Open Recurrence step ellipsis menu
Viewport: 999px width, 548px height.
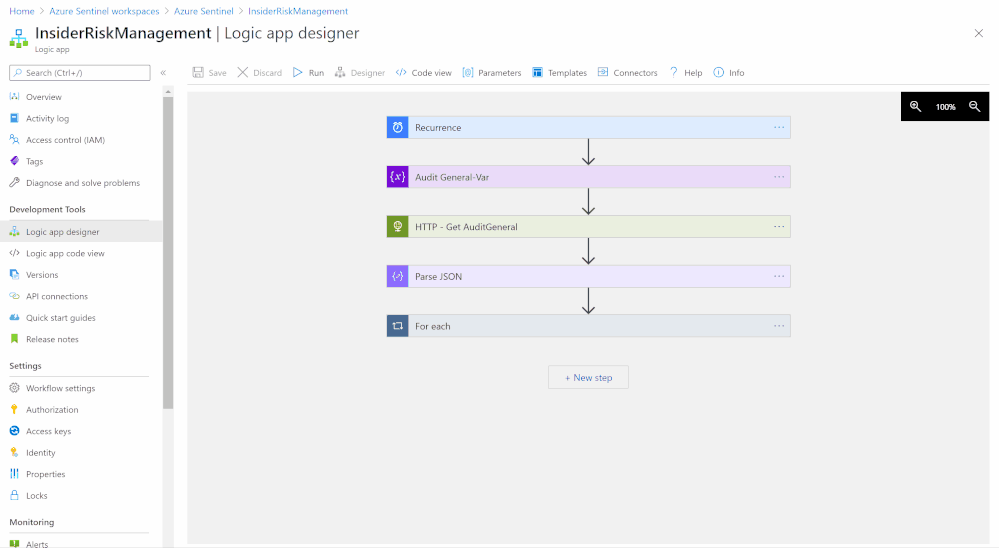779,127
